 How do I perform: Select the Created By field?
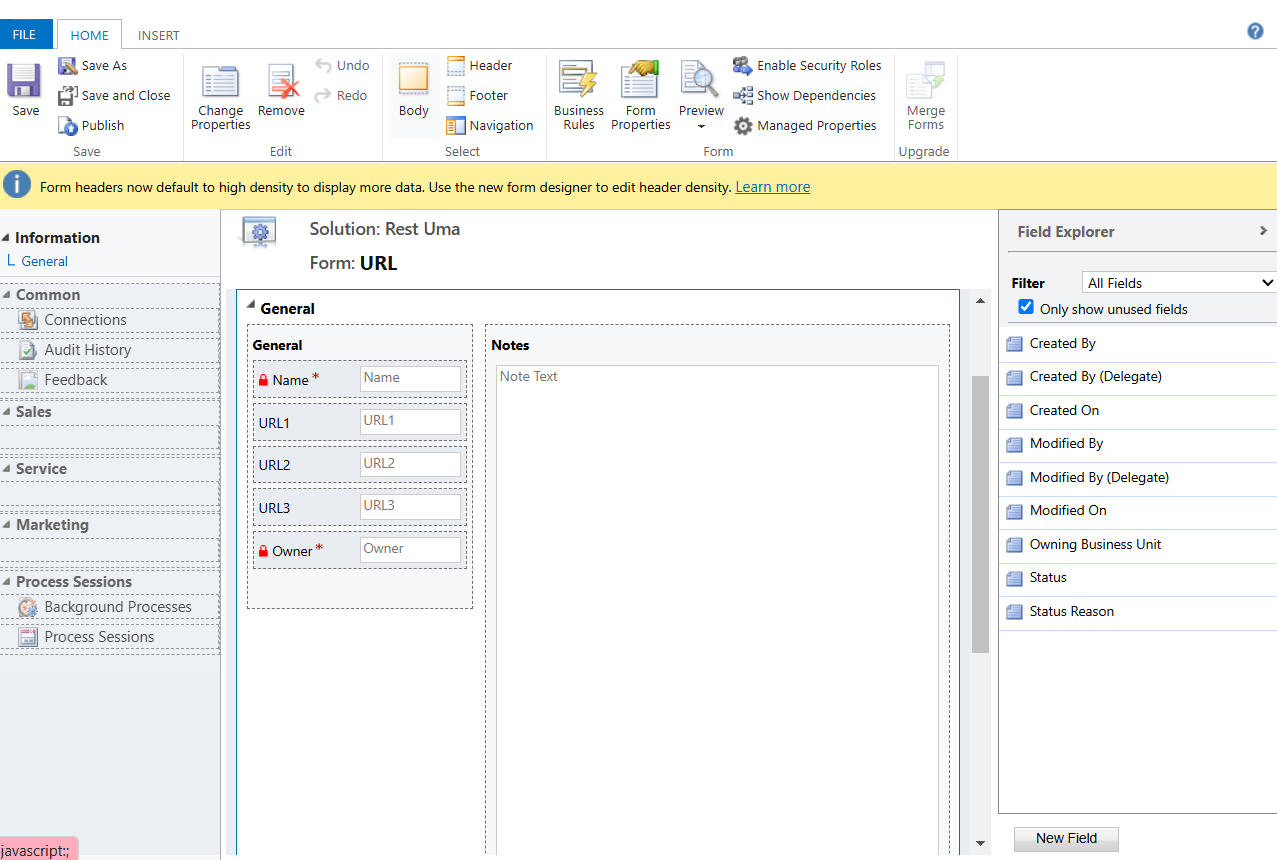coord(1138,344)
